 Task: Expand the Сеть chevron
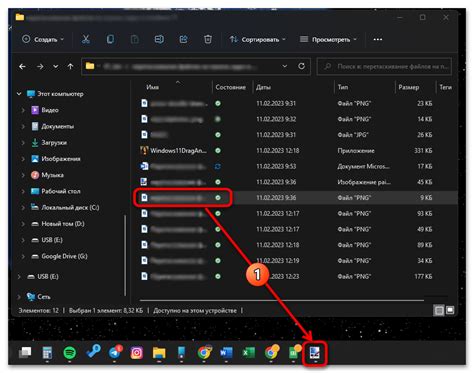click(x=19, y=296)
